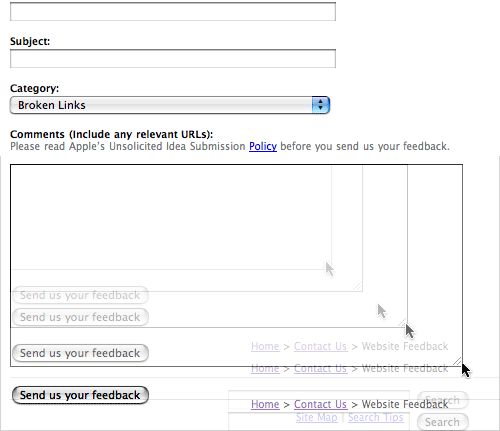
Task: Click the faded topmost Send us your feedback button
Action: tap(80, 295)
